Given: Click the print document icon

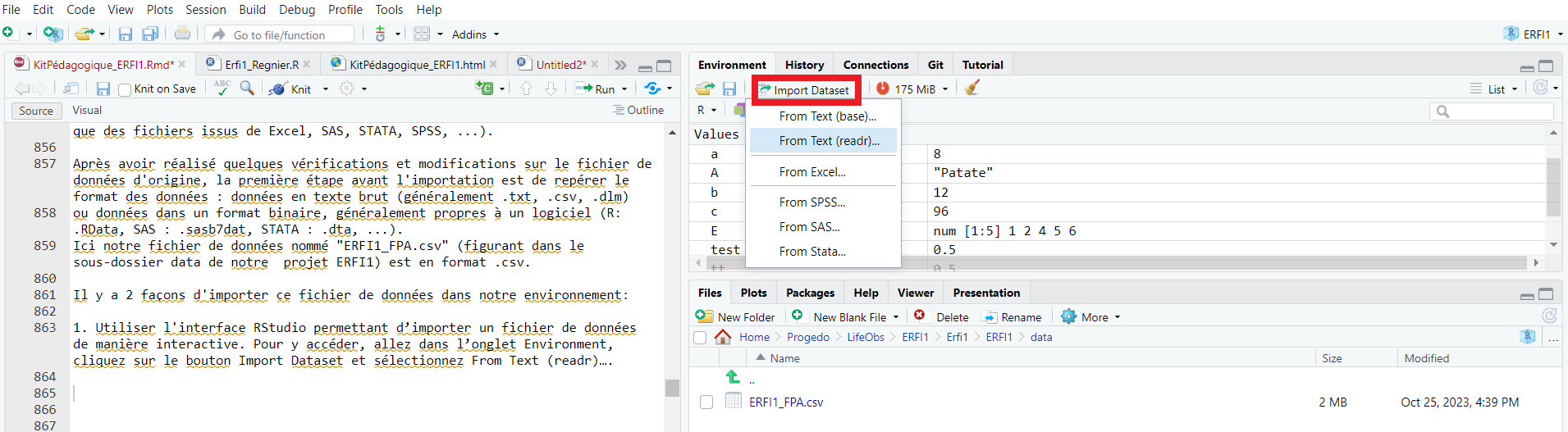Looking at the screenshot, I should 182,34.
